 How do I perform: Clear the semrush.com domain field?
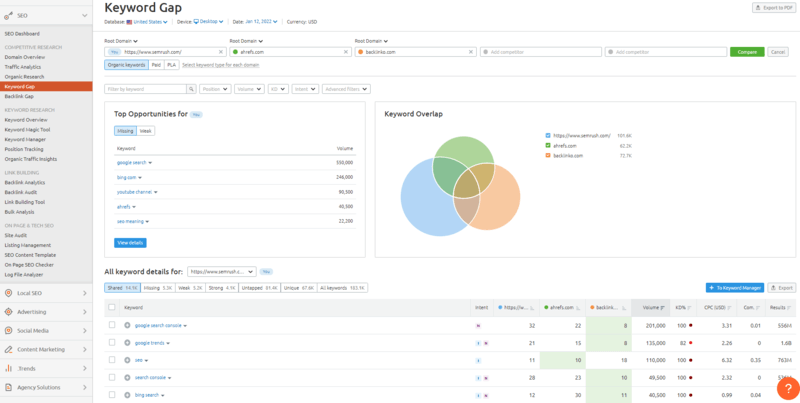220,52
